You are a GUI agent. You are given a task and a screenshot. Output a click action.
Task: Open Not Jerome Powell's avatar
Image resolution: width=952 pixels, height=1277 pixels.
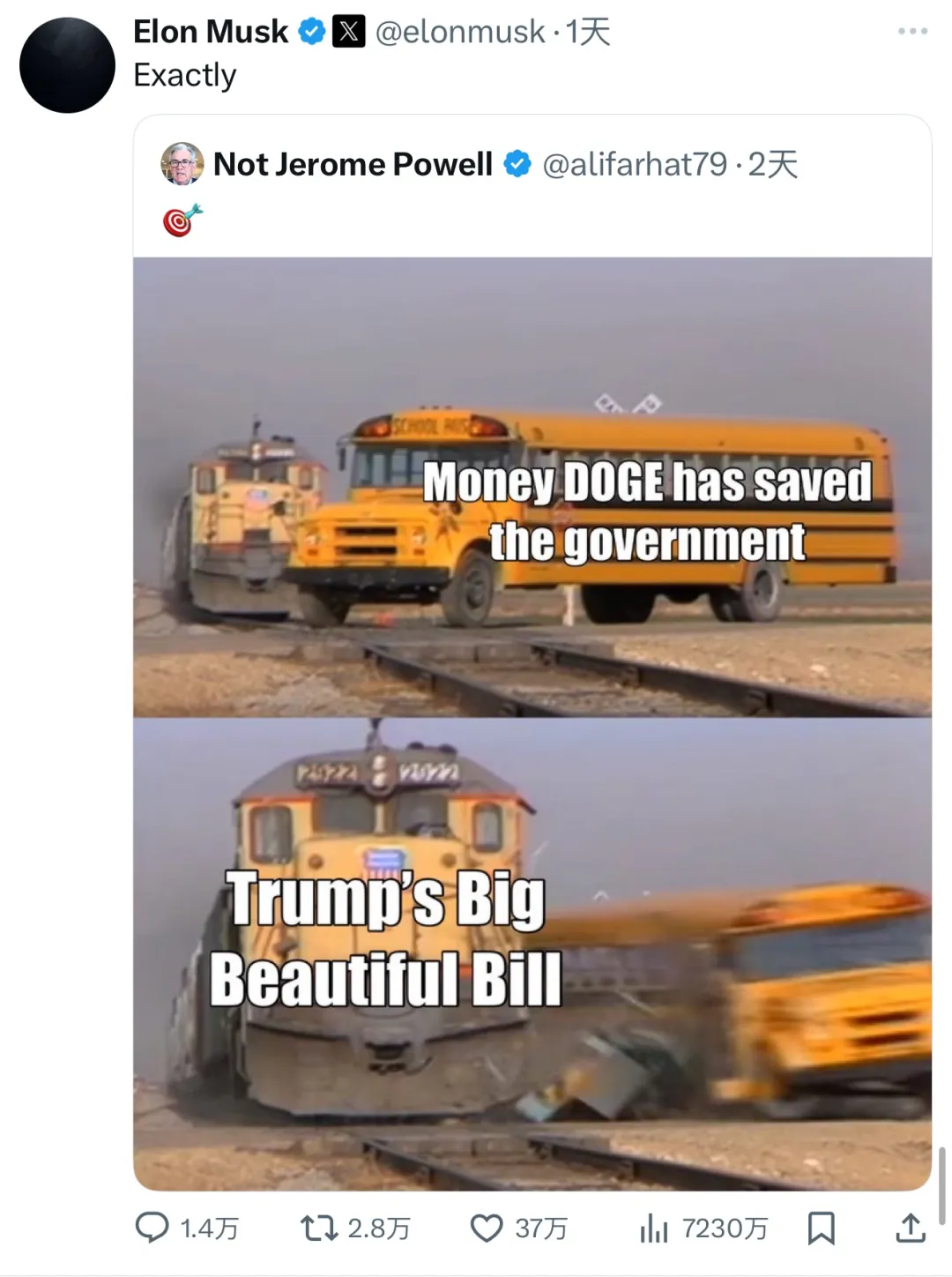point(182,164)
